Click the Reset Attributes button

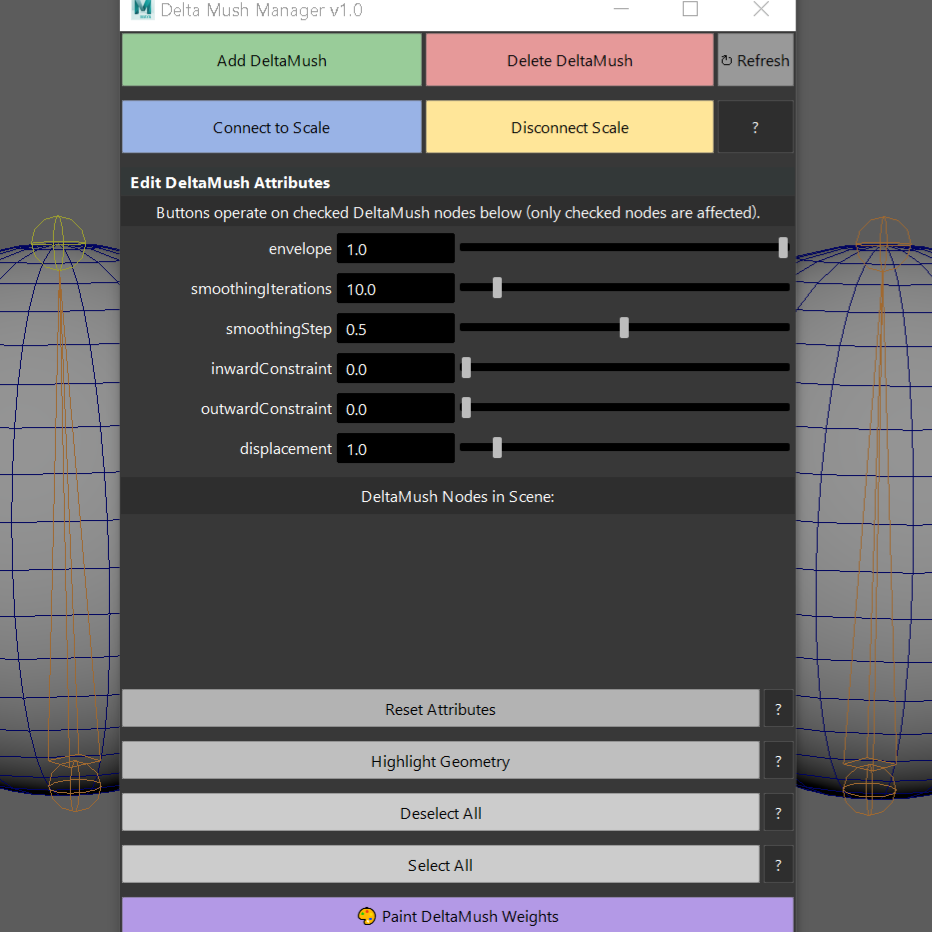pyautogui.click(x=440, y=709)
